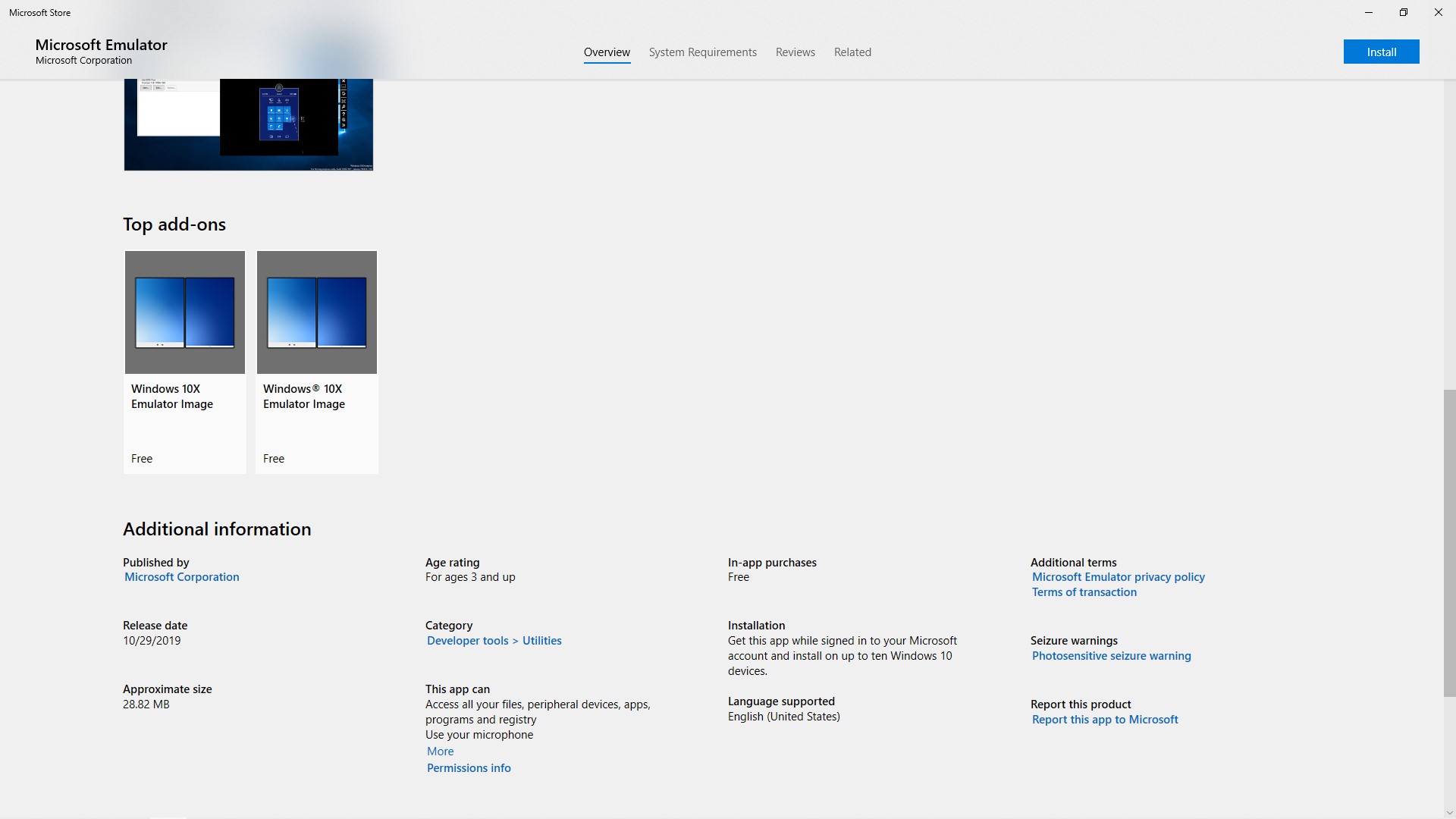Select the Related tab

point(852,52)
